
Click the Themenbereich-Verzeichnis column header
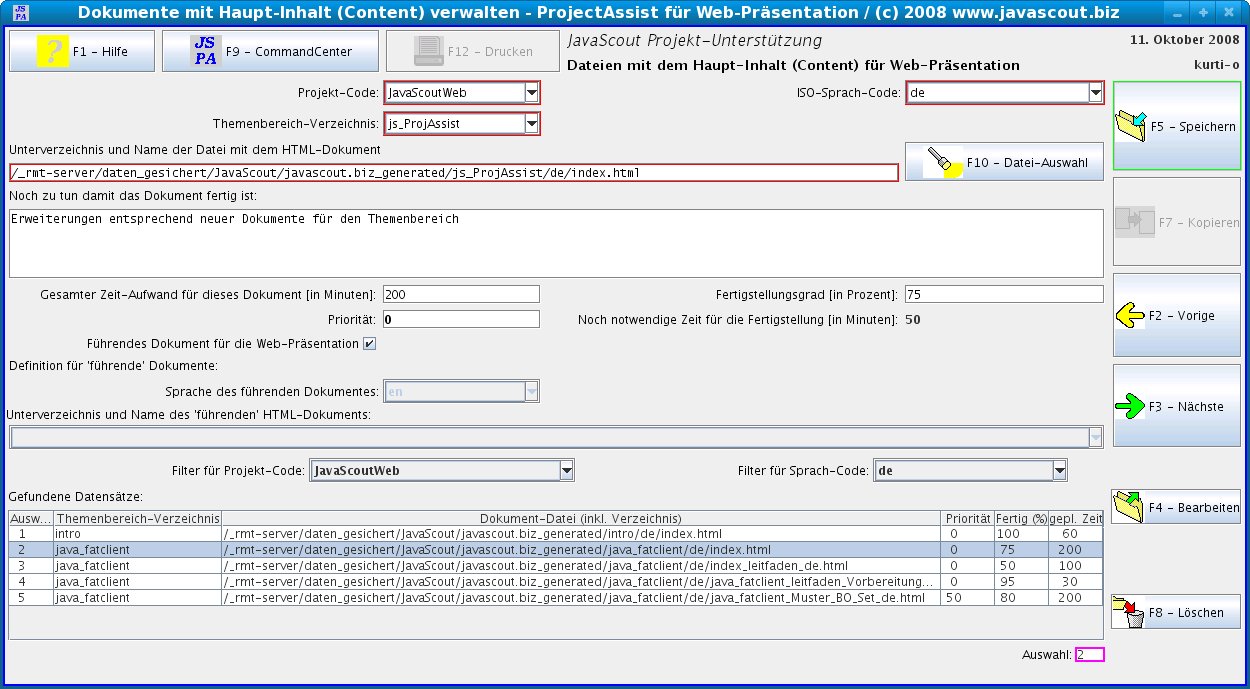coord(137,518)
